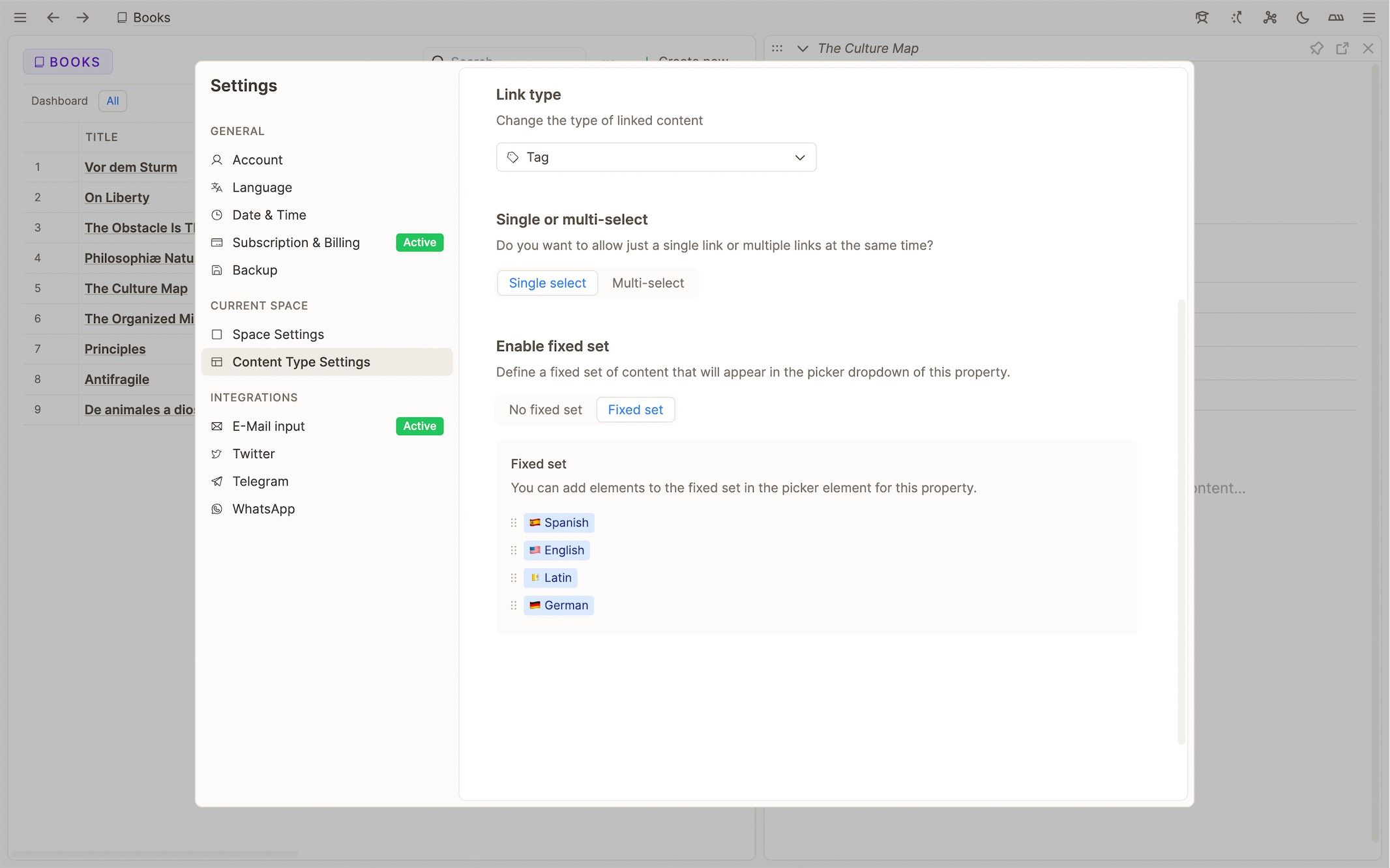Viewport: 1390px width, 868px height.
Task: Open the Link type Tag dropdown
Action: click(655, 157)
